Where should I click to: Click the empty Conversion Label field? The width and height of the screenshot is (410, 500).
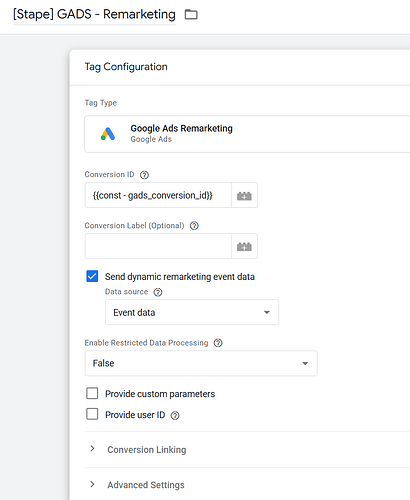tap(158, 246)
